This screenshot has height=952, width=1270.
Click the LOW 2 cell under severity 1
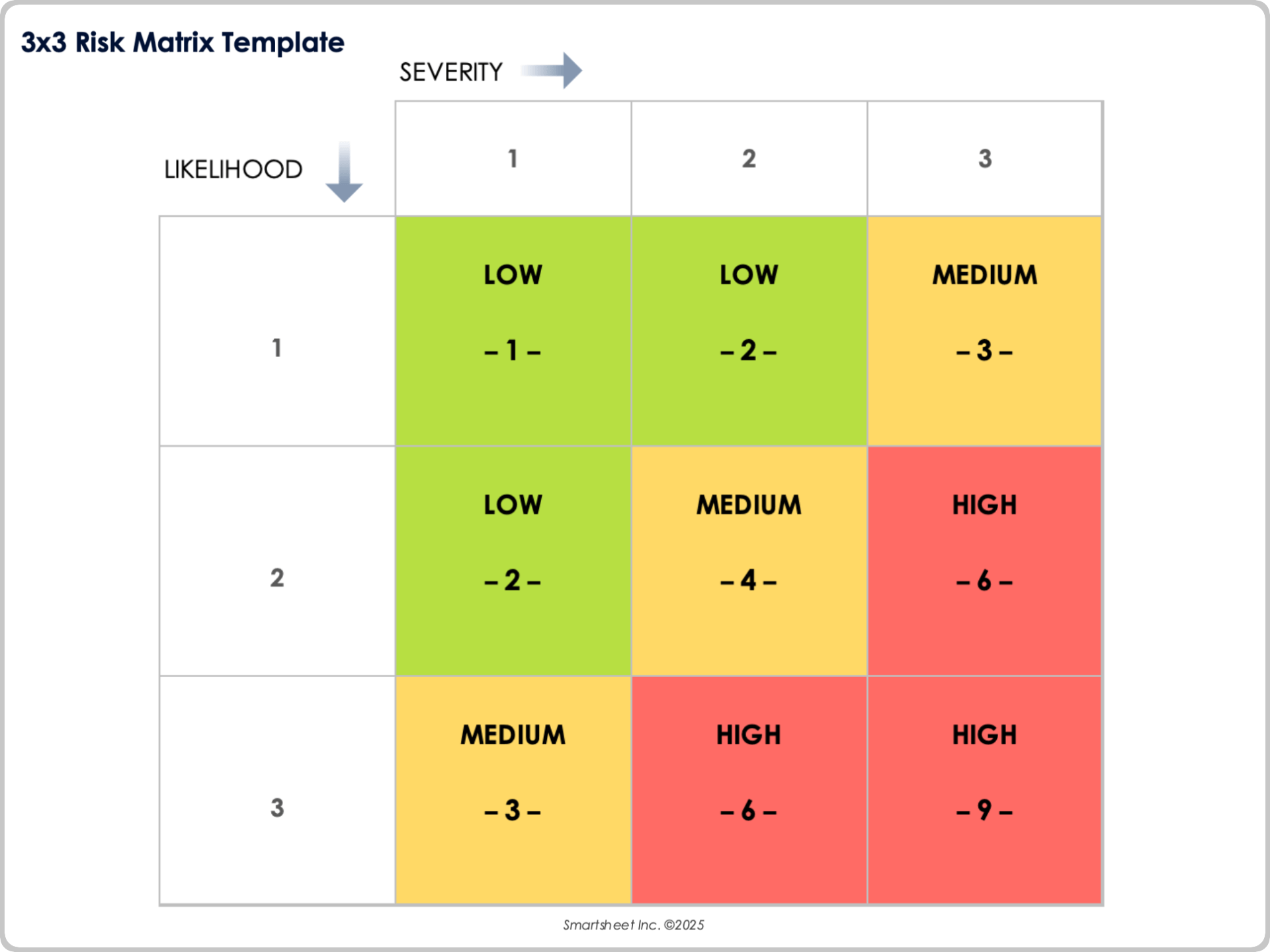[x=513, y=561]
